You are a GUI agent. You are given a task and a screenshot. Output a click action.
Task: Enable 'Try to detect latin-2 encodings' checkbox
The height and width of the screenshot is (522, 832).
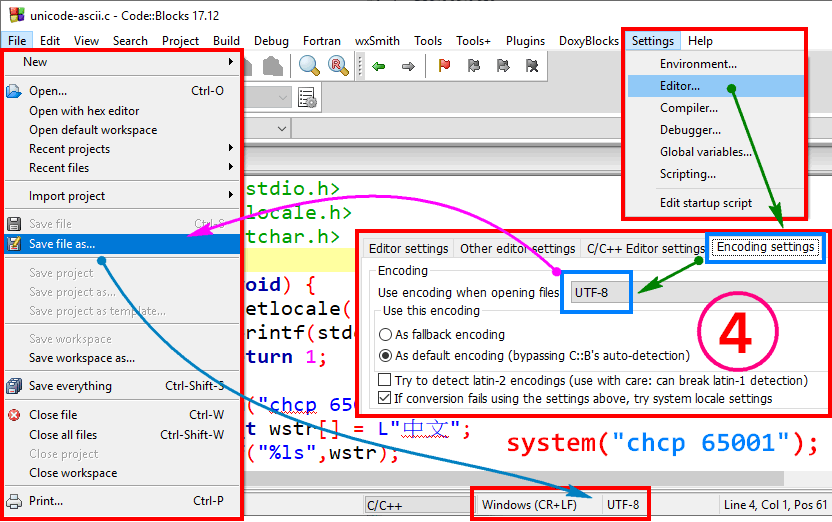385,381
